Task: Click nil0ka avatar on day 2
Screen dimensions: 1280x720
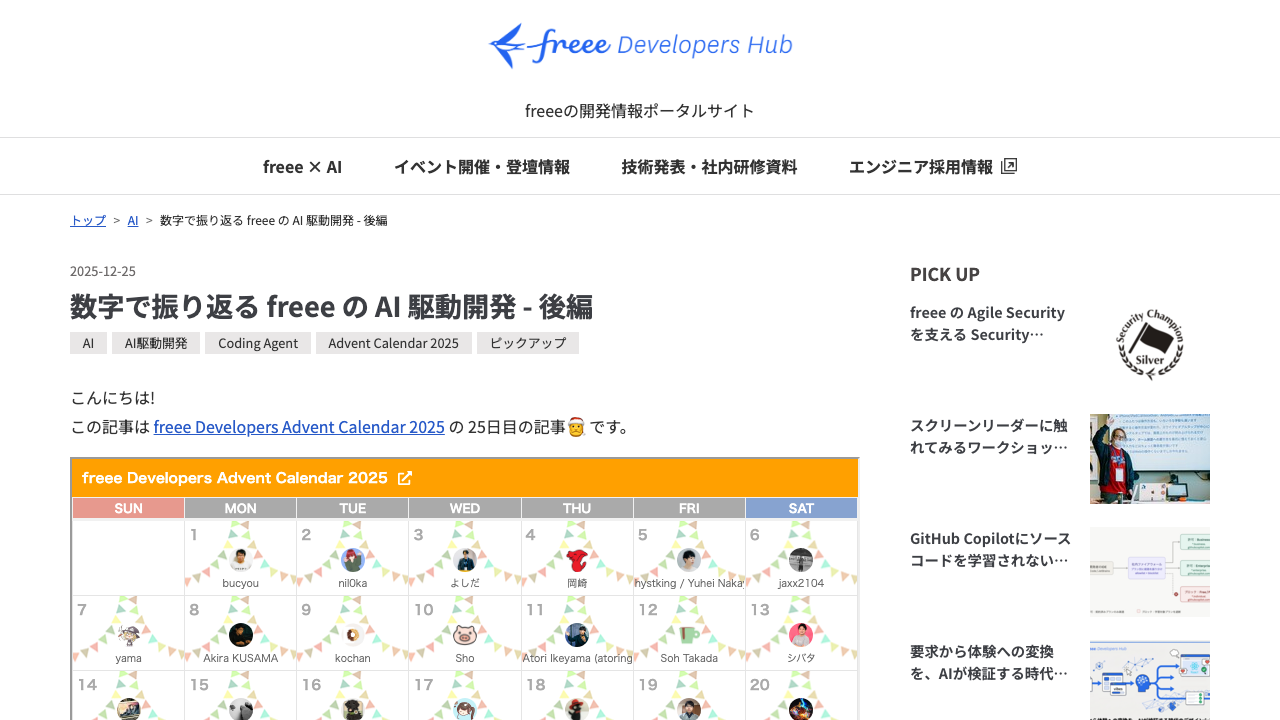Action: coord(352,560)
